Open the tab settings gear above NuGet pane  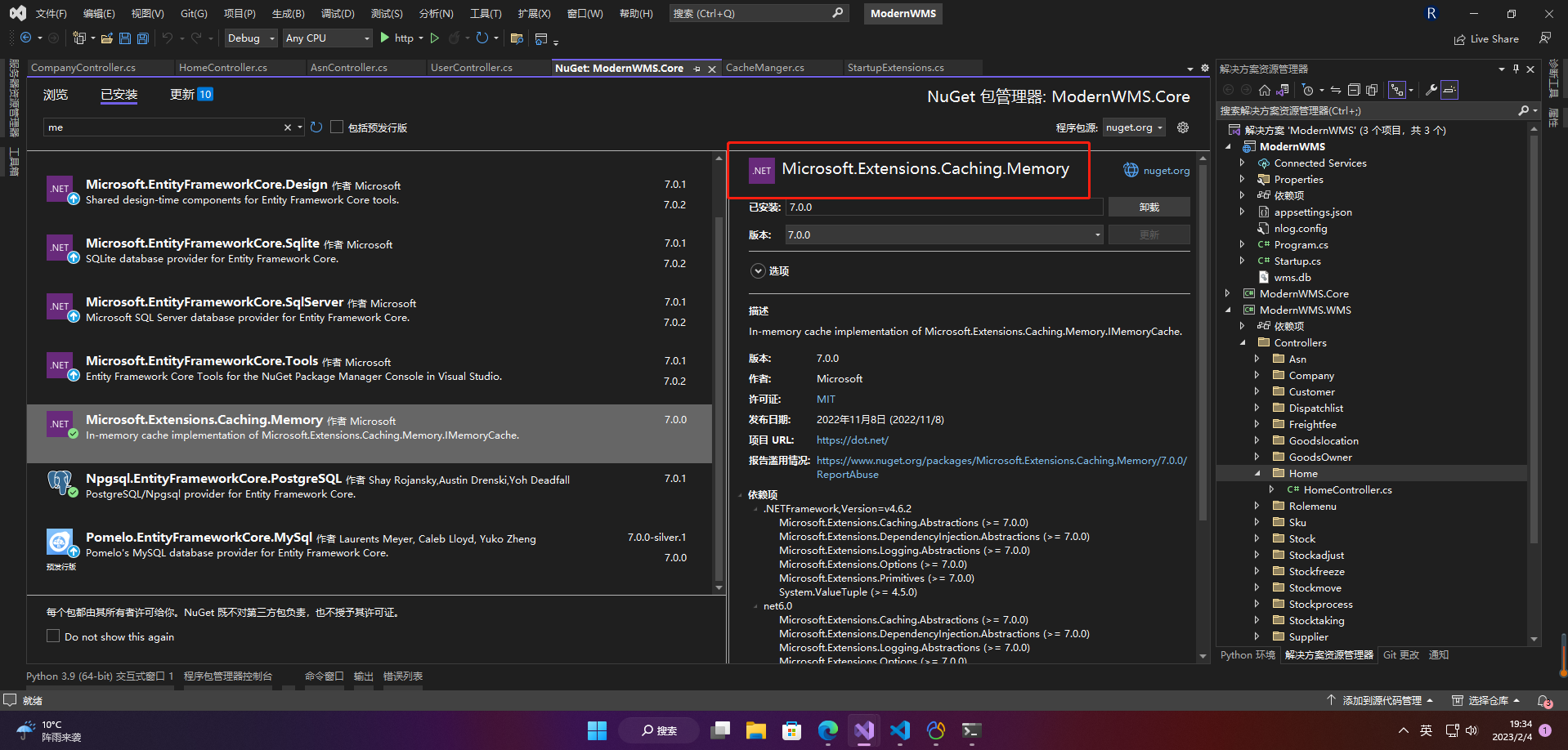coord(1205,68)
